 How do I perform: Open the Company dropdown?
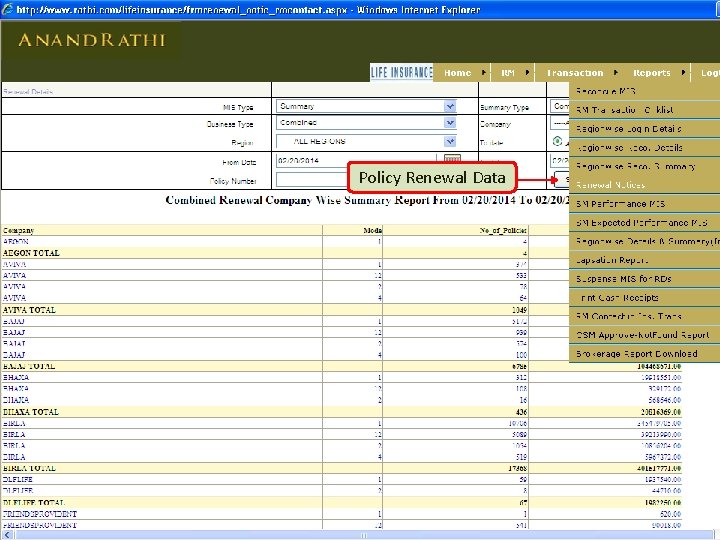point(559,123)
